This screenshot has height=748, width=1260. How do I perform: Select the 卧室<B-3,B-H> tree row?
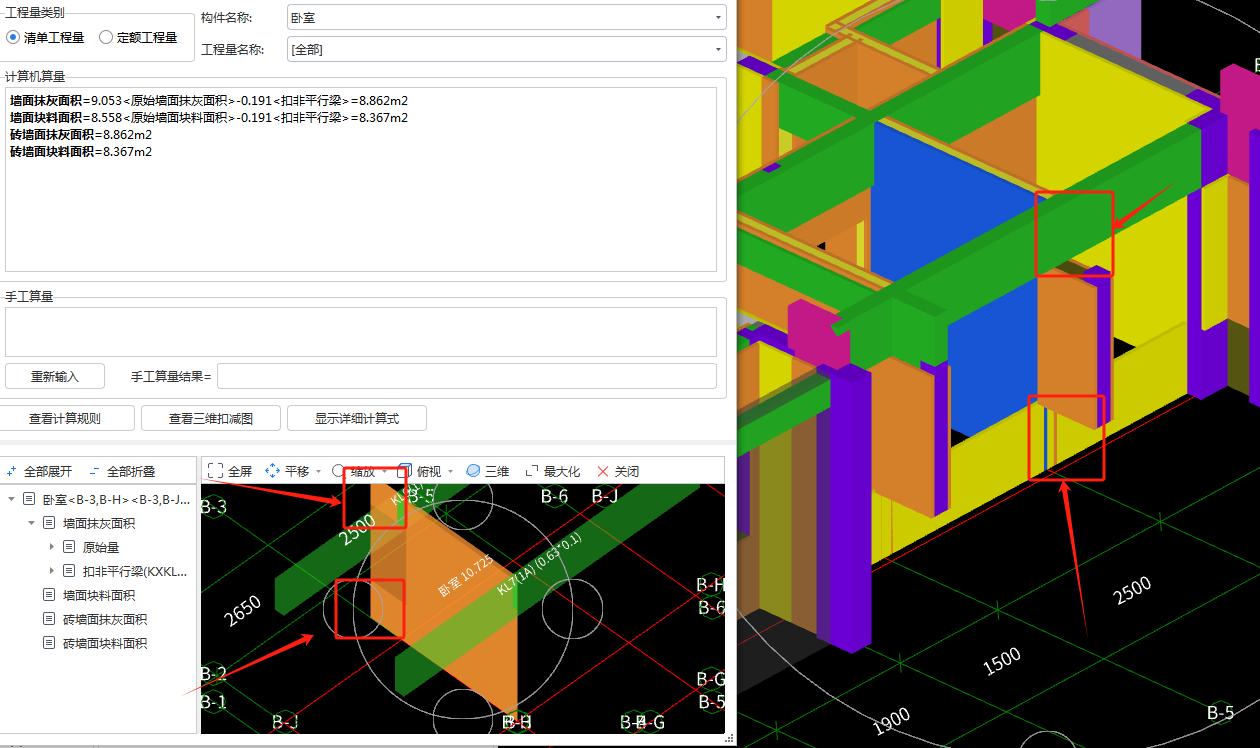coord(105,499)
